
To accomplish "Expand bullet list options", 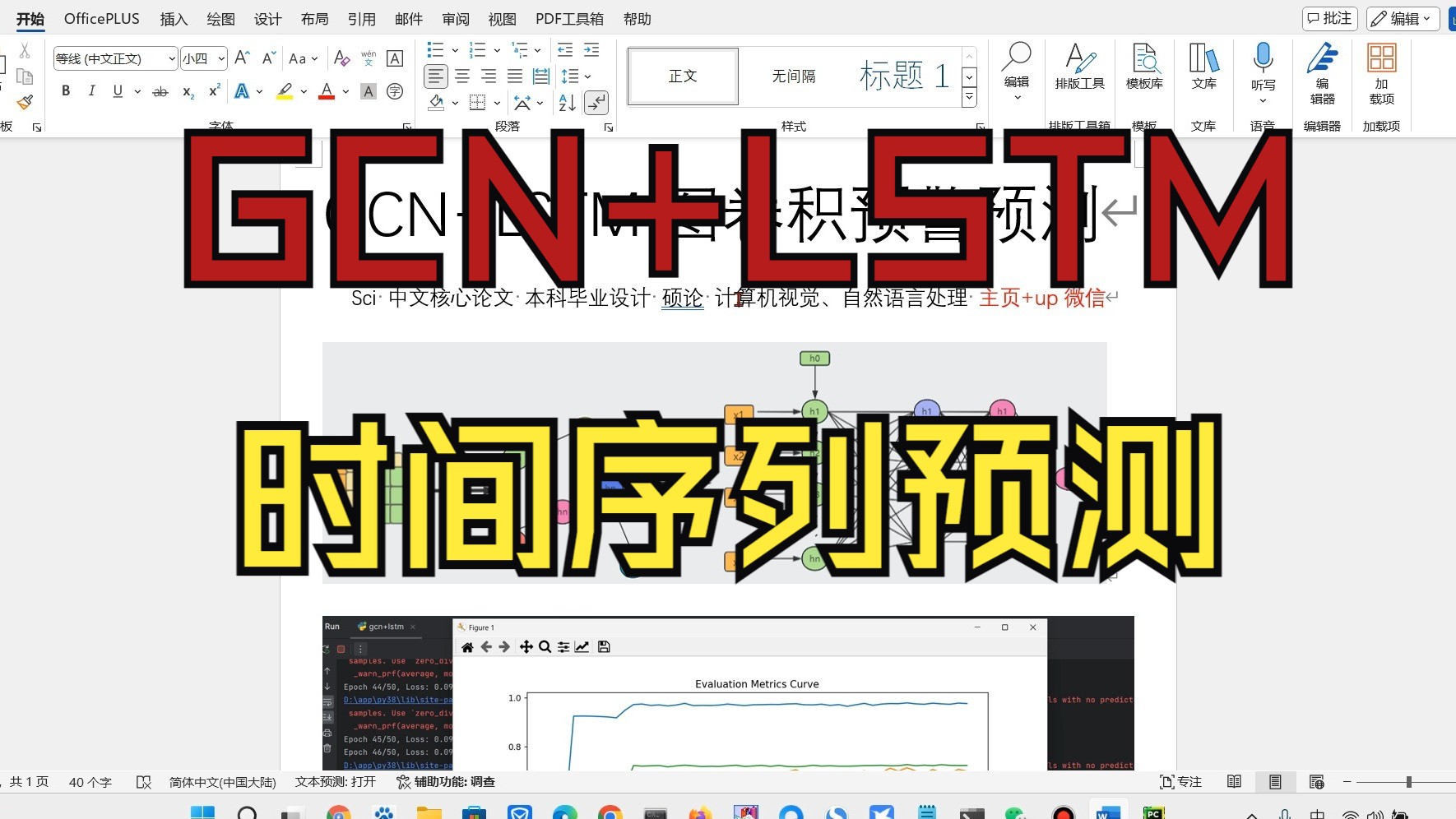I will pos(455,50).
